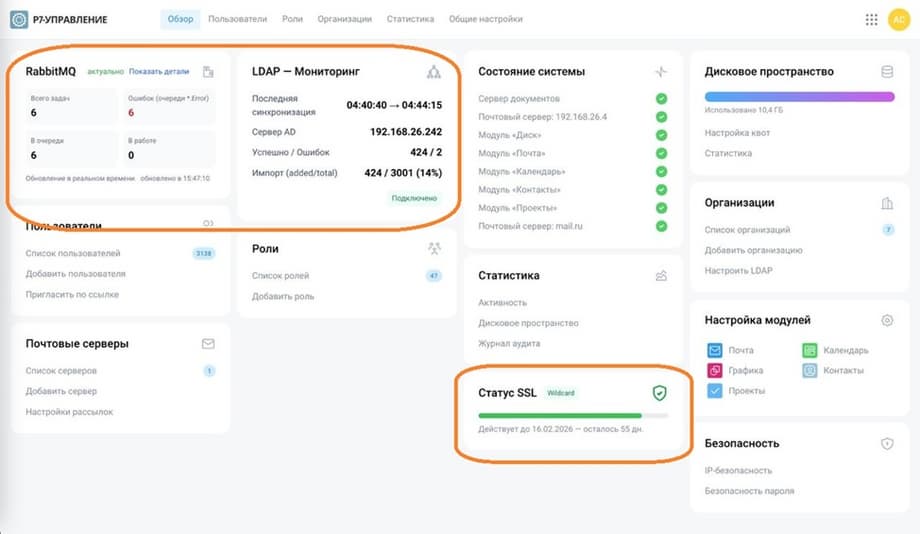Click the document server green checkmark
This screenshot has width=920, height=534.
click(660, 99)
